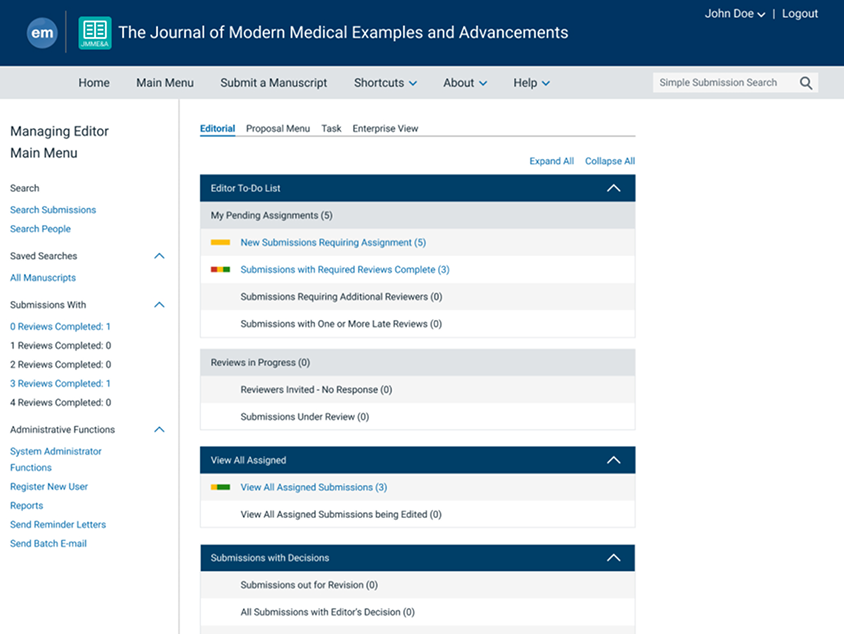This screenshot has height=634, width=844.
Task: Go to Home in navigation bar
Action: point(94,83)
